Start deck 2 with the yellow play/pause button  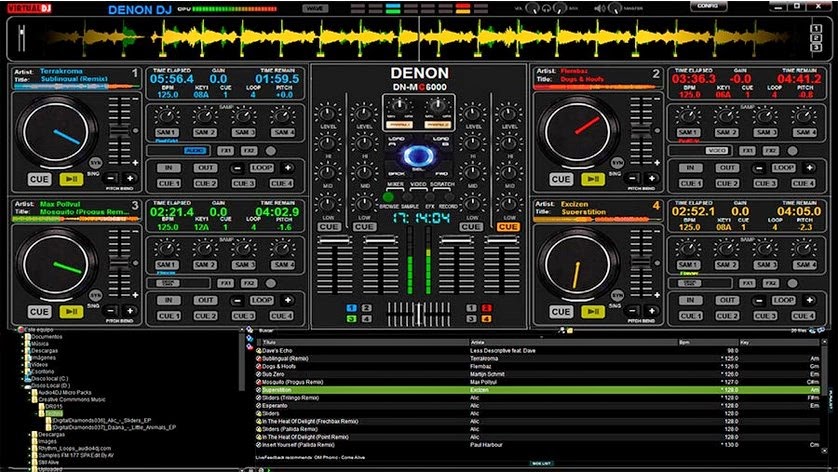(593, 179)
